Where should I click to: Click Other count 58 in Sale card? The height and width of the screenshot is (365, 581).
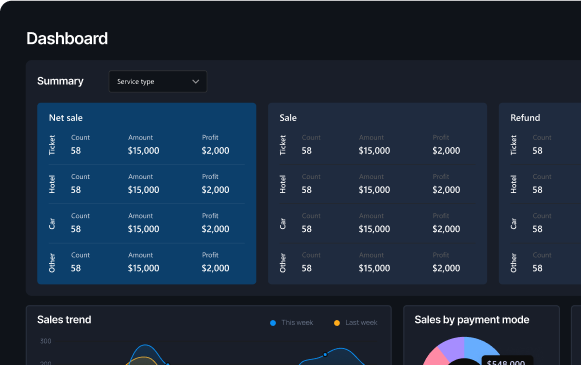tap(306, 268)
